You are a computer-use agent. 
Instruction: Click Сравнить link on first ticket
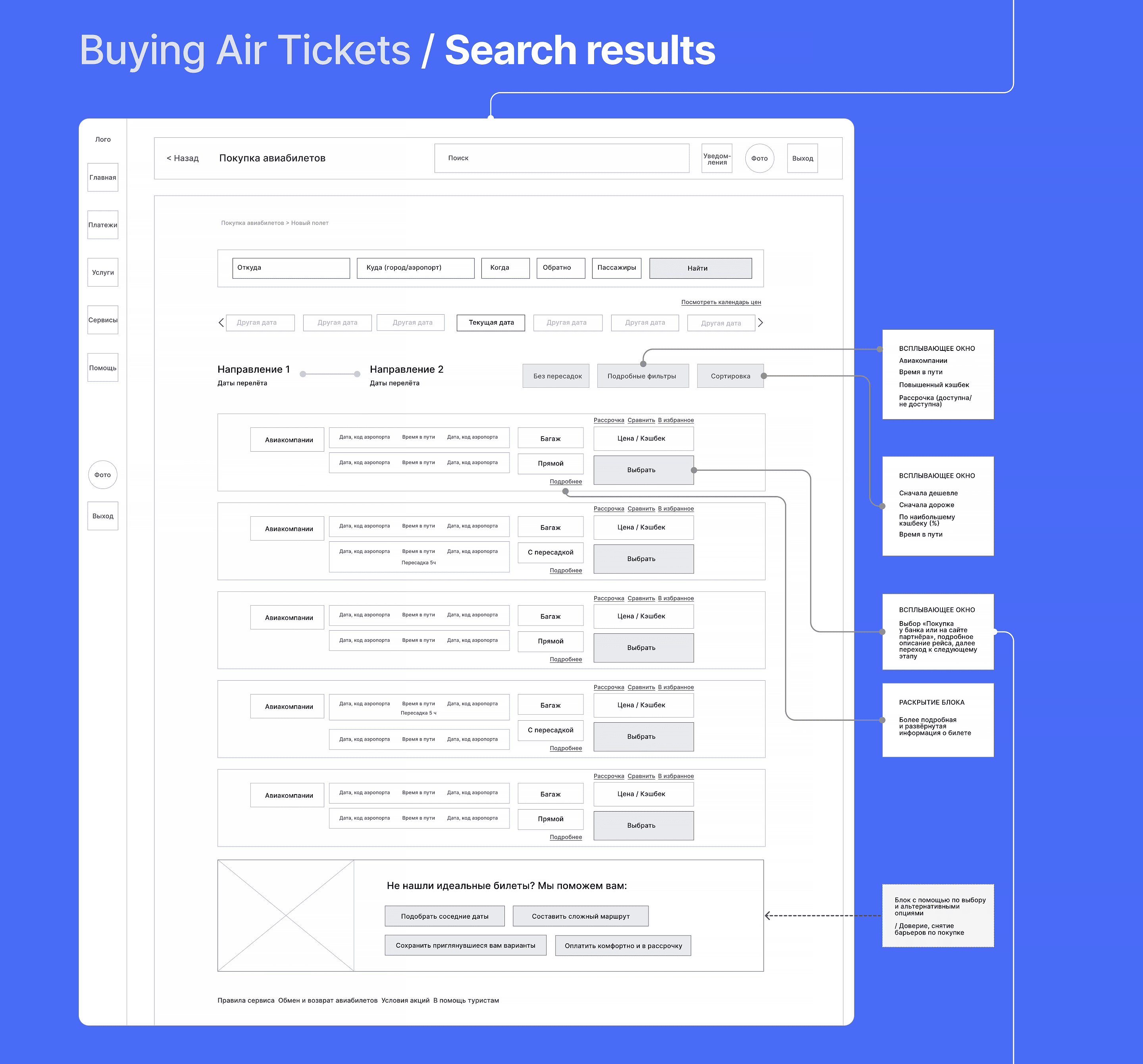pos(641,420)
